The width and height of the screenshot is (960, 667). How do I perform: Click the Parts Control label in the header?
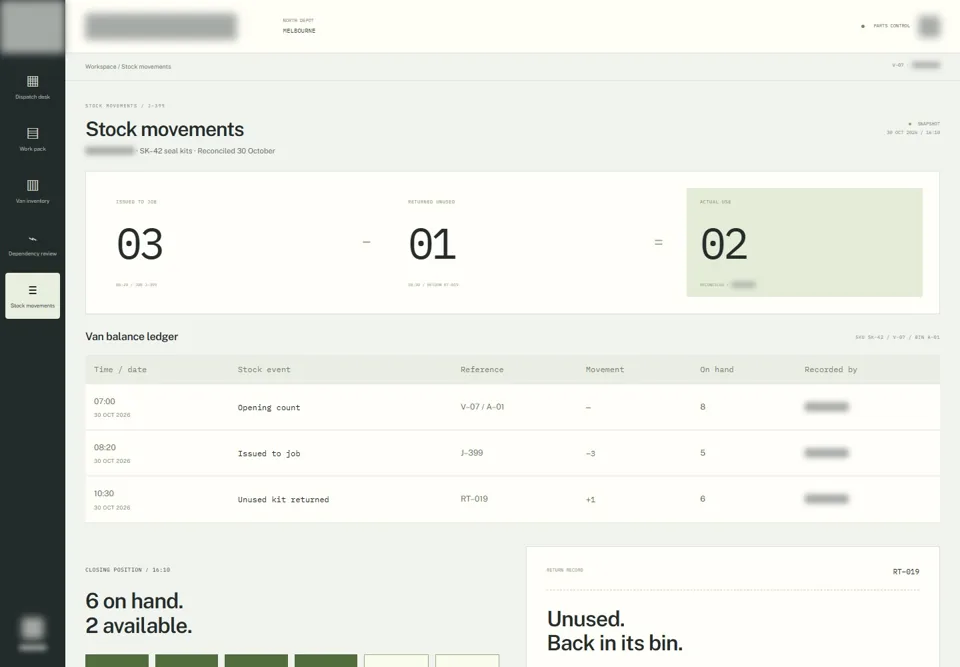(891, 26)
